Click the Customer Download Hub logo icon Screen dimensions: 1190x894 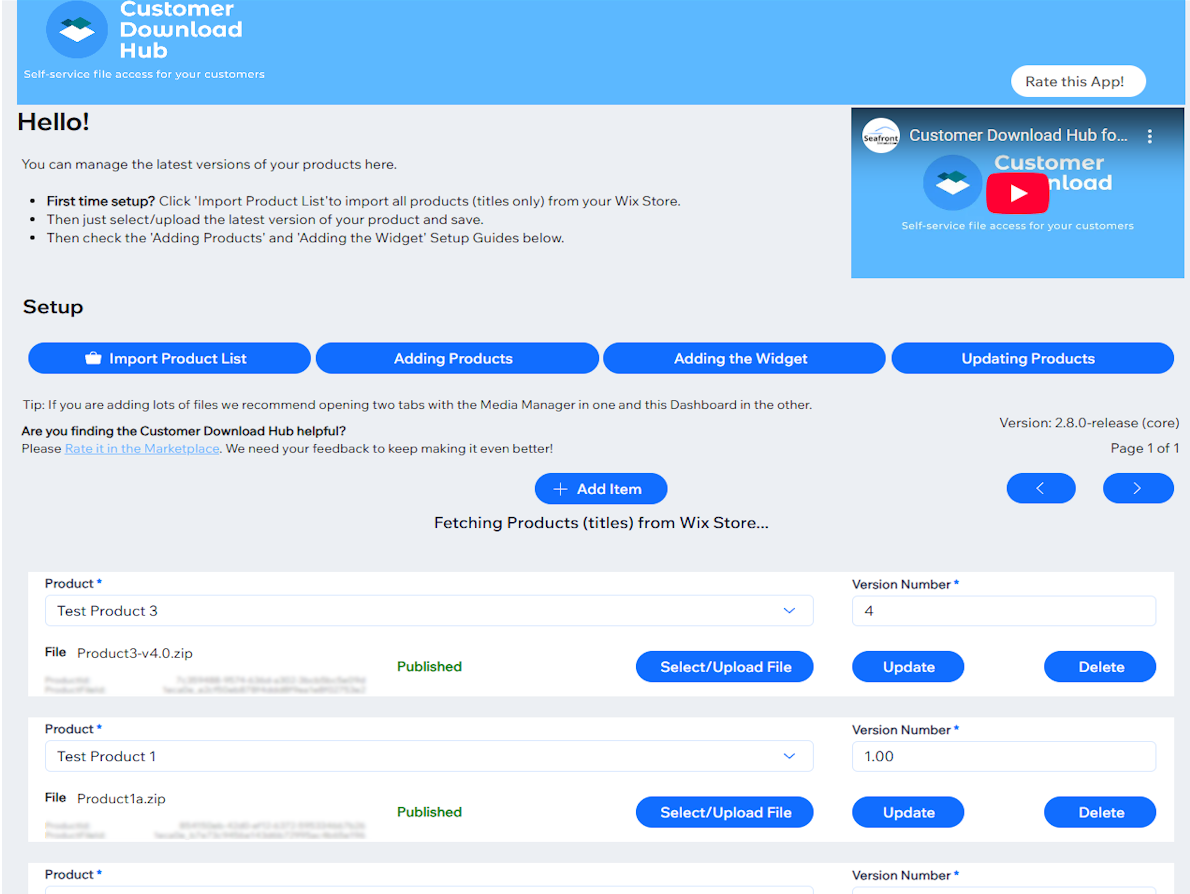75,30
